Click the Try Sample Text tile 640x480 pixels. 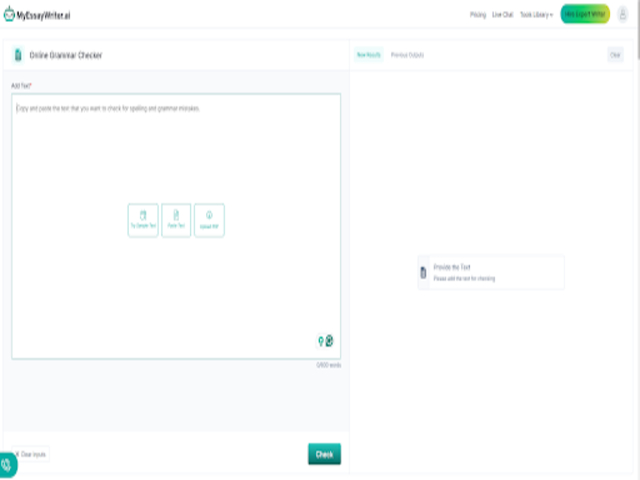coord(143,220)
